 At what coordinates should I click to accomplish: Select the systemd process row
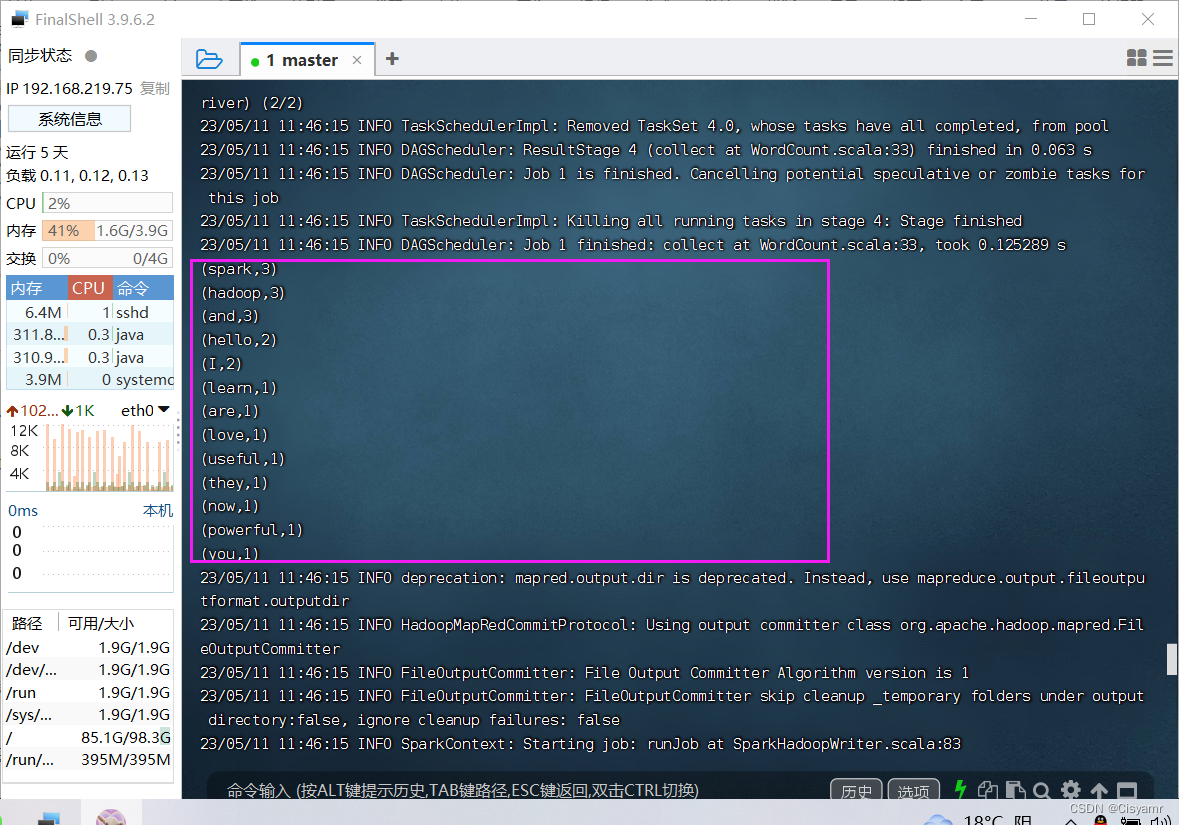coord(90,380)
